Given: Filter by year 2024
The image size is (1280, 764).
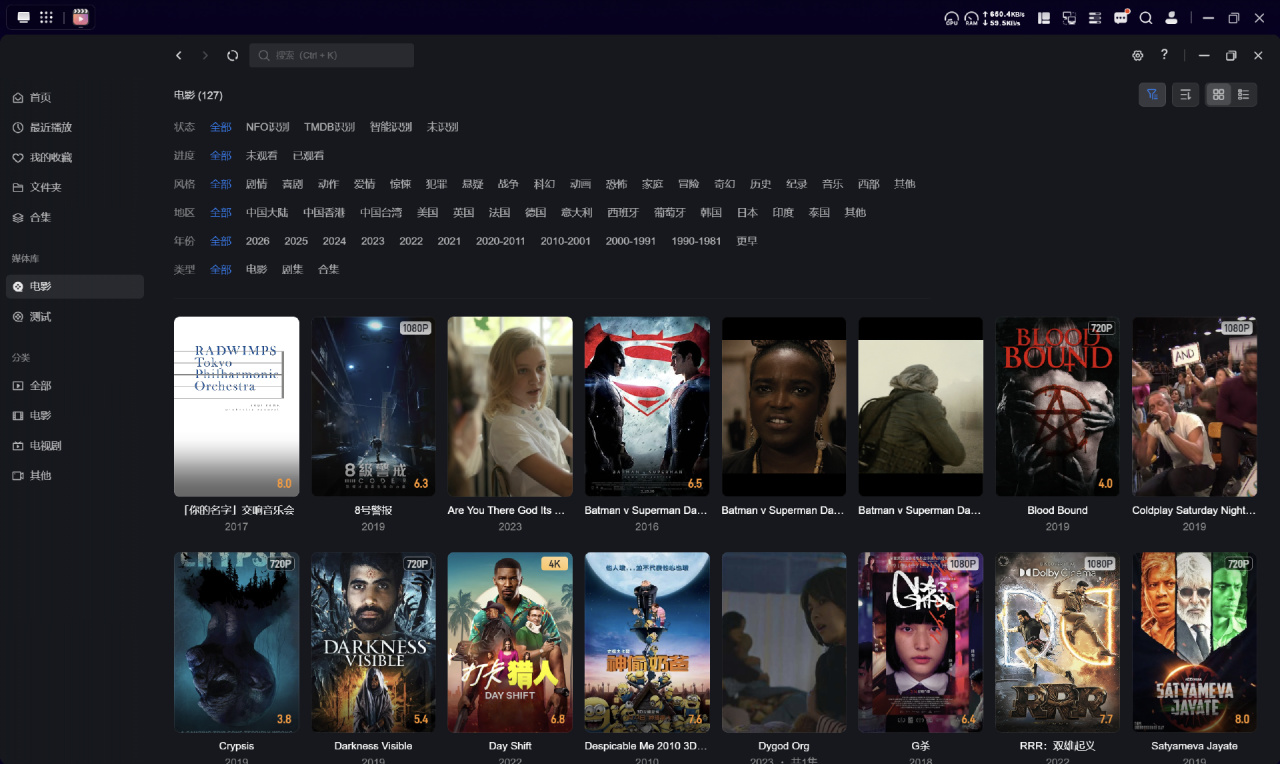Looking at the screenshot, I should (x=334, y=241).
